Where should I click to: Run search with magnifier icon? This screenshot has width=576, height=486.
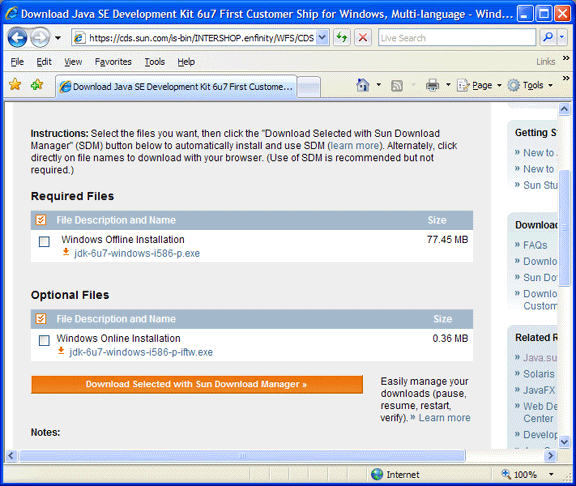548,37
